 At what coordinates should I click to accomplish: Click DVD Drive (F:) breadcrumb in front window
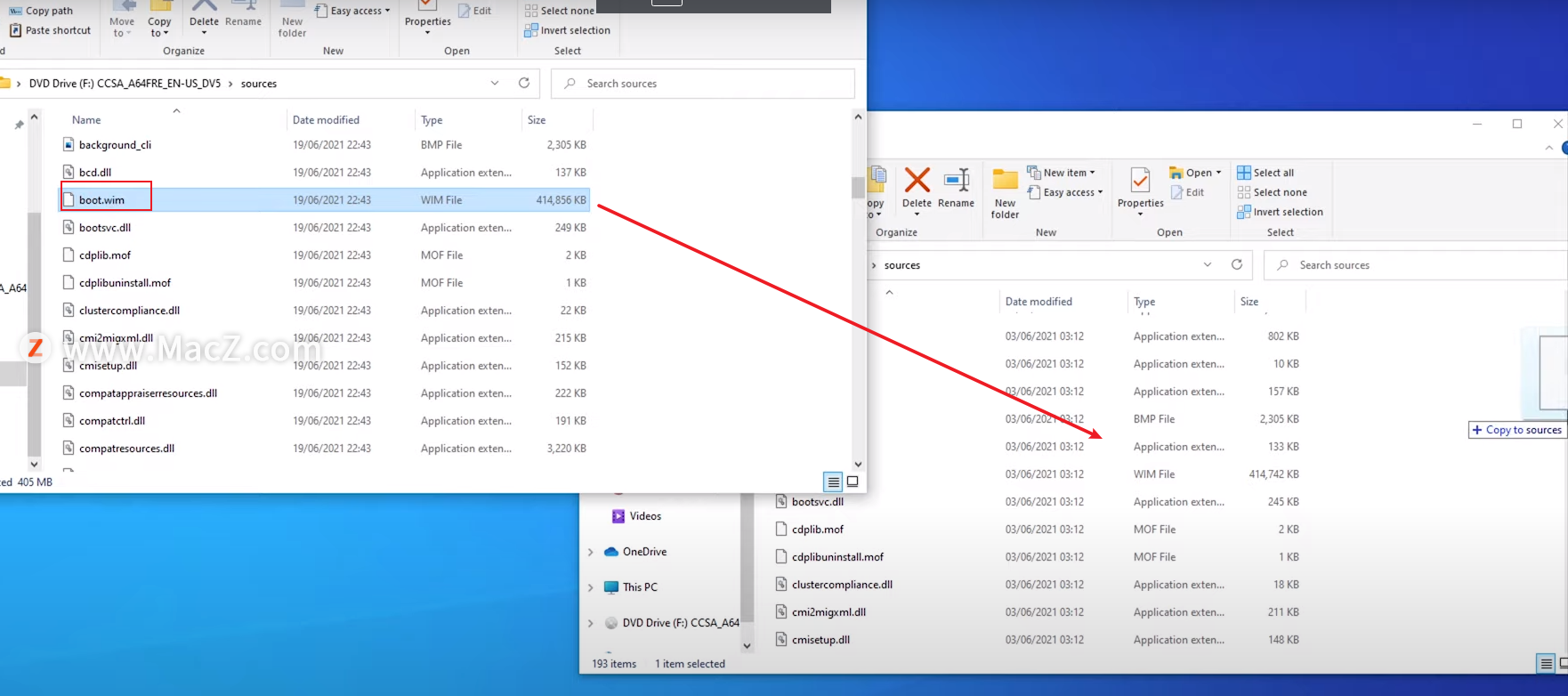tap(125, 84)
